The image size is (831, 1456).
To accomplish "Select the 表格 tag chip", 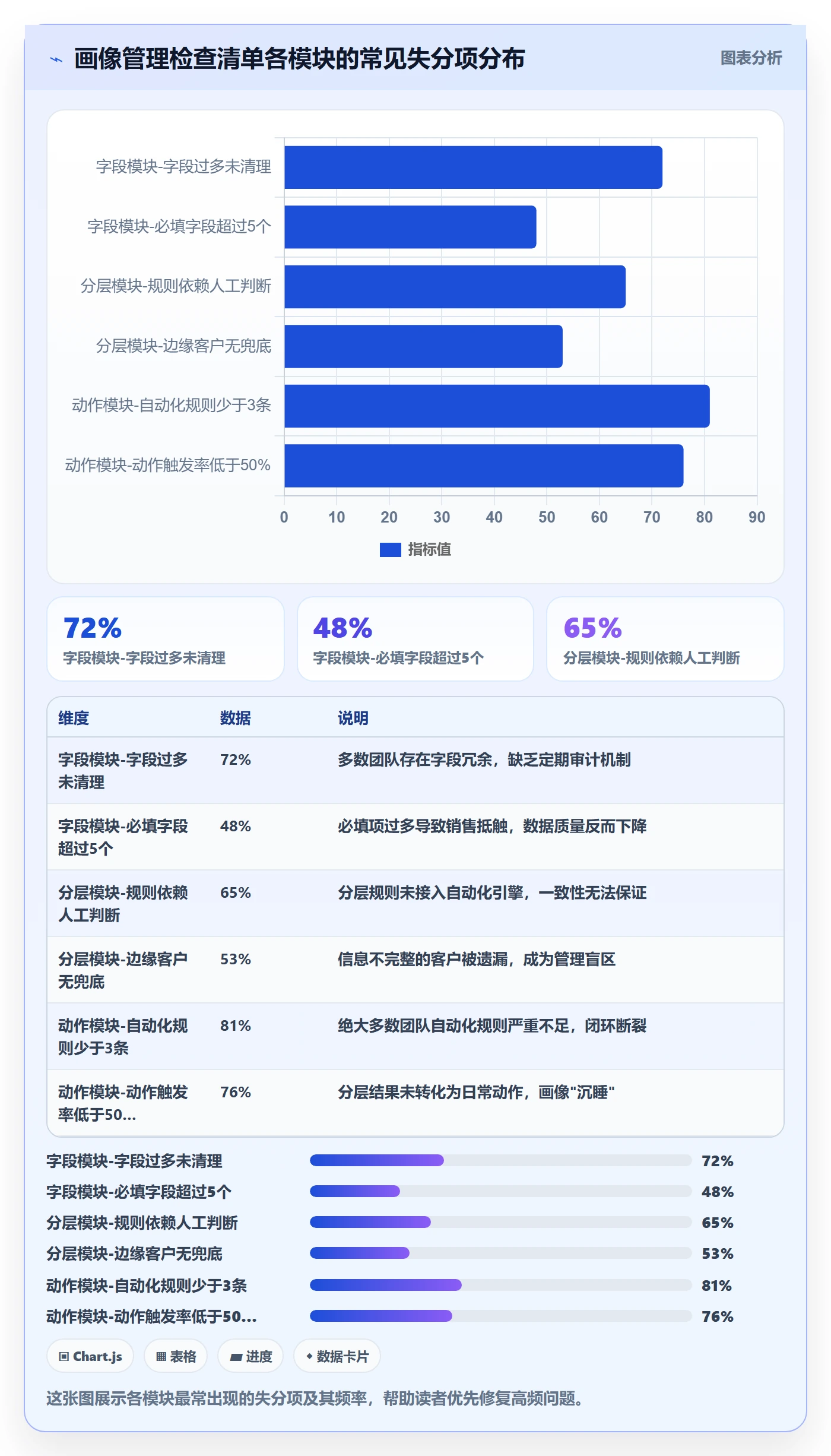I will click(176, 1356).
